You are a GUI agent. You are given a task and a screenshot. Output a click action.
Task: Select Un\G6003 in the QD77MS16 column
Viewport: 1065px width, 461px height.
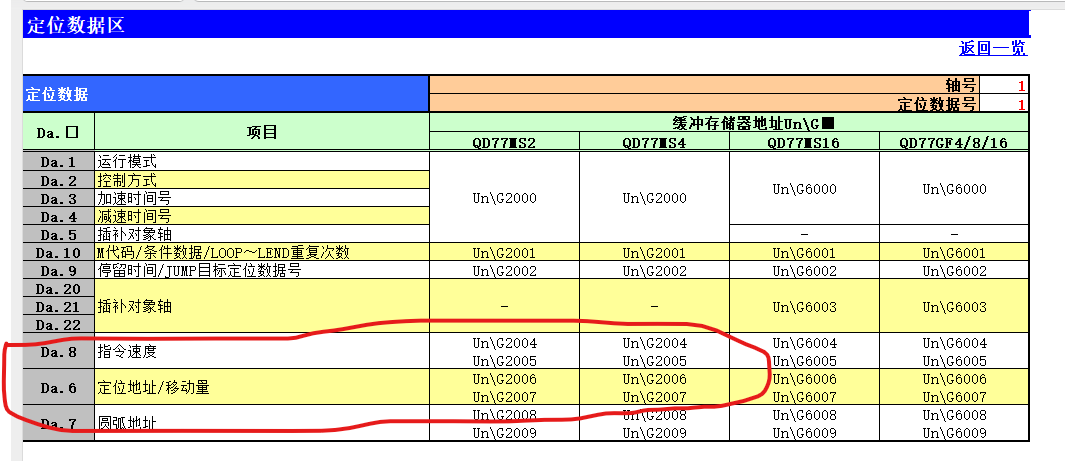pos(804,306)
